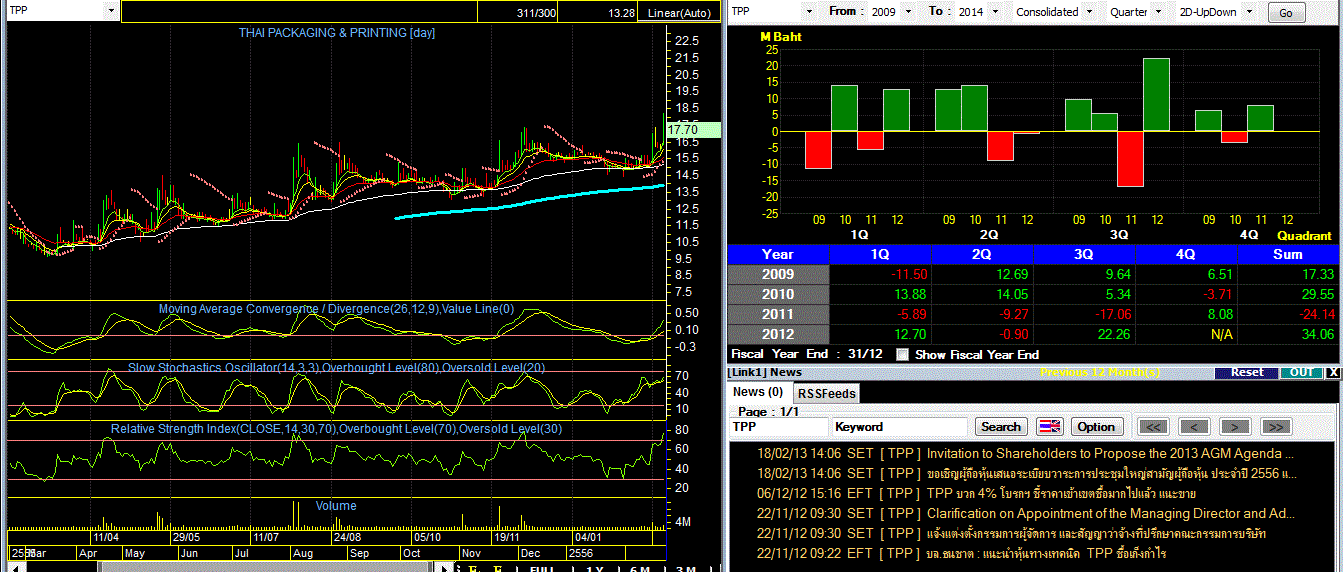Open the news Option button

(1096, 426)
